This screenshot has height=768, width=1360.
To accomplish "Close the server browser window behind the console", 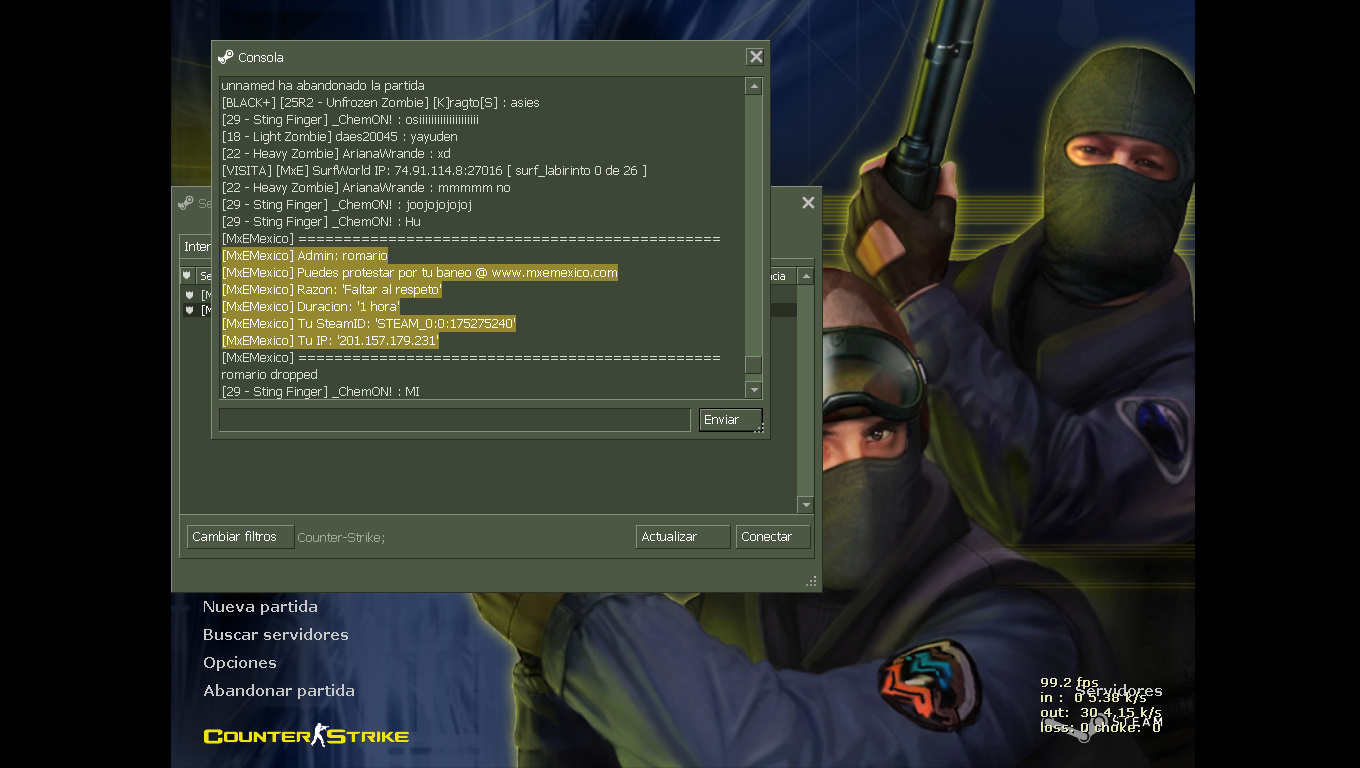I will [x=808, y=202].
